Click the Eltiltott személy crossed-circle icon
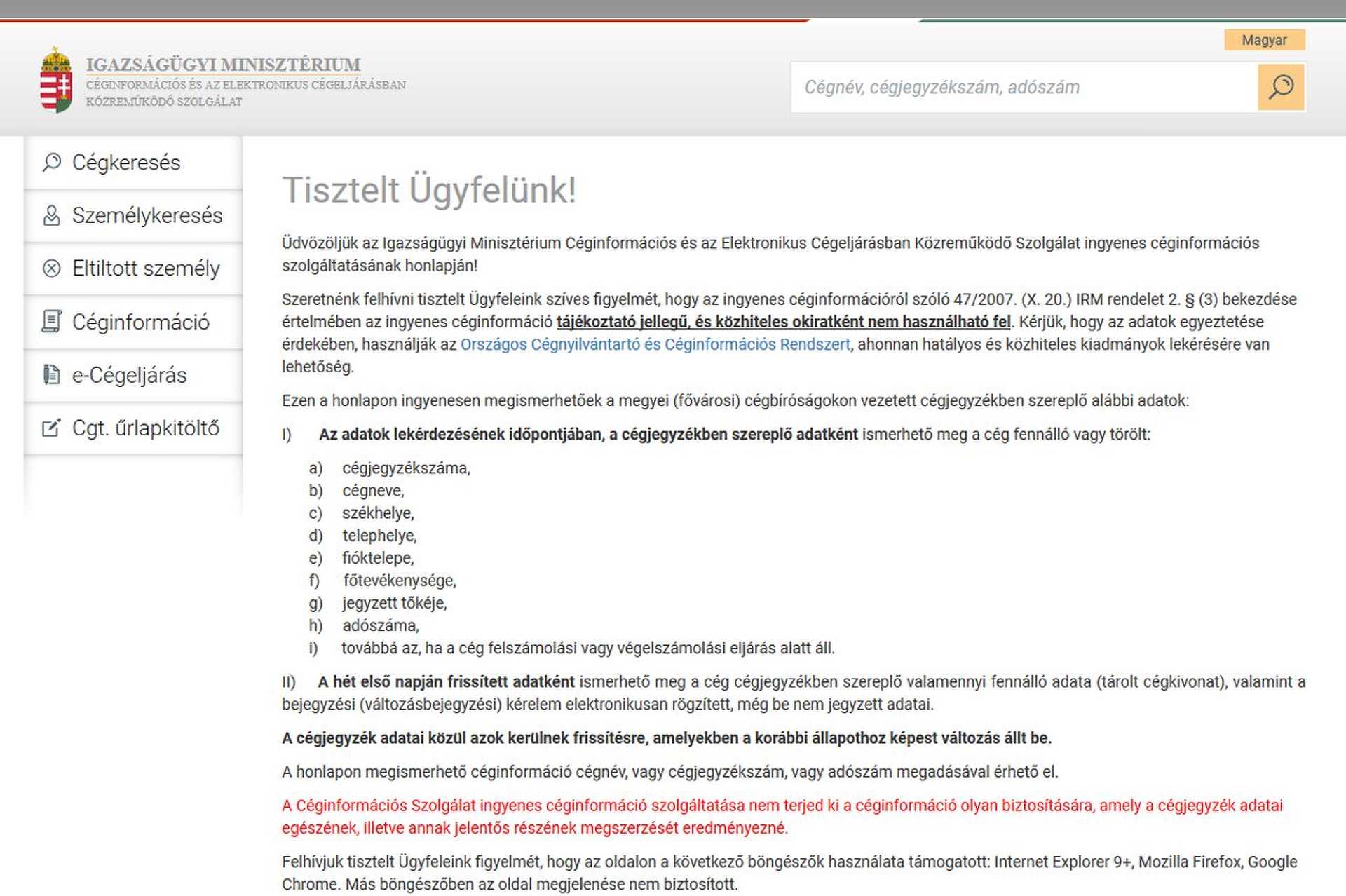Screen dimensions: 1346x896 (52, 269)
